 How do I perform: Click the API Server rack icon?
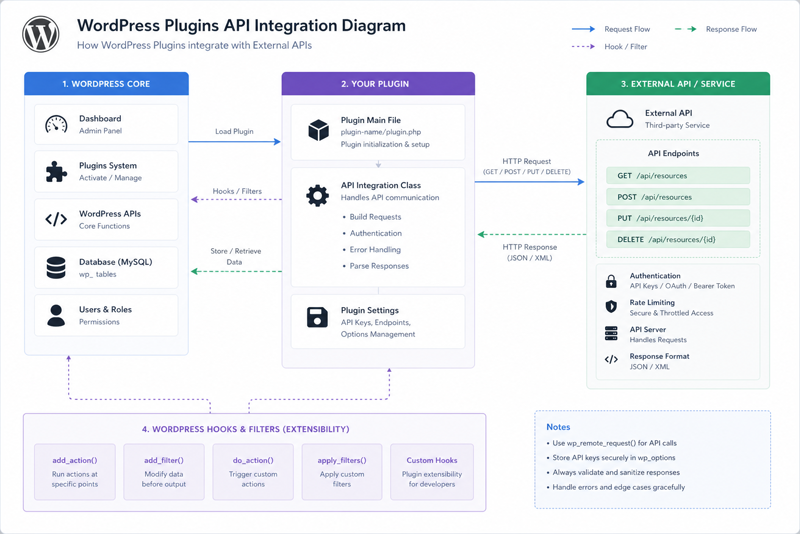(x=611, y=333)
